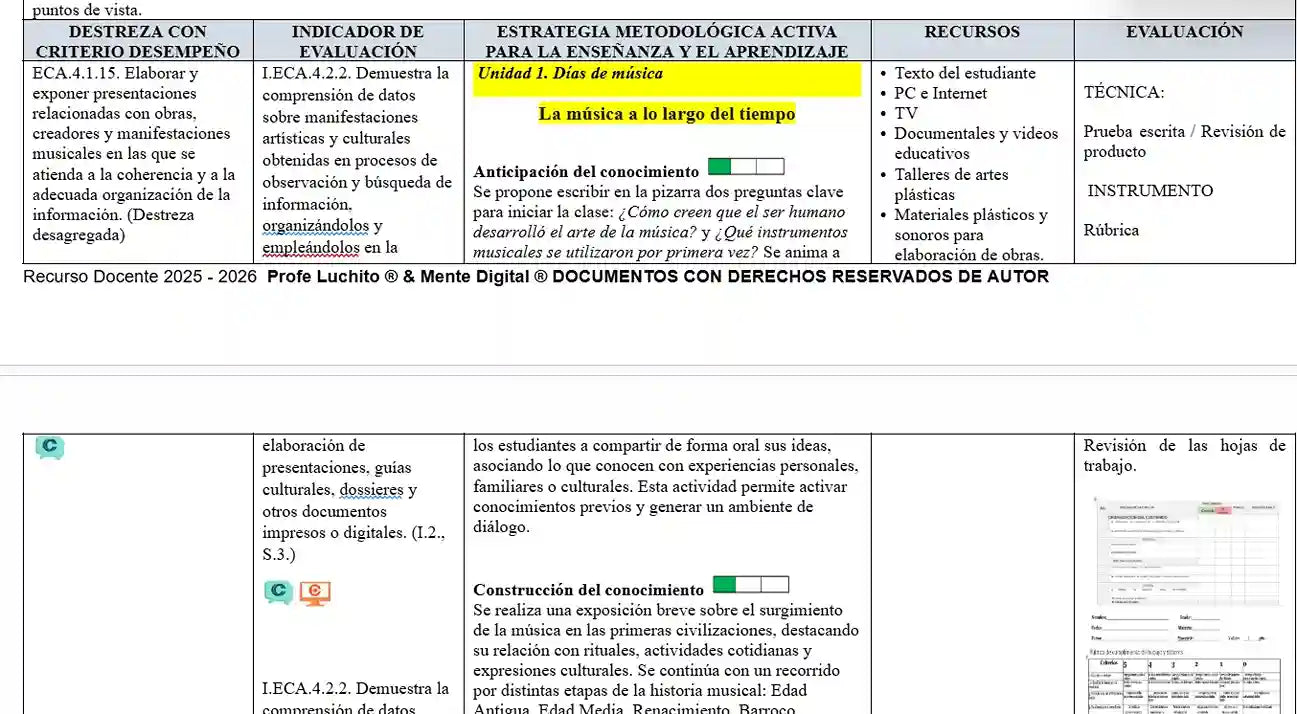Click the 'DESTREZA CON CRITERIO DESEMPEÑO' column header
This screenshot has height=714, width=1297.
click(x=136, y=41)
